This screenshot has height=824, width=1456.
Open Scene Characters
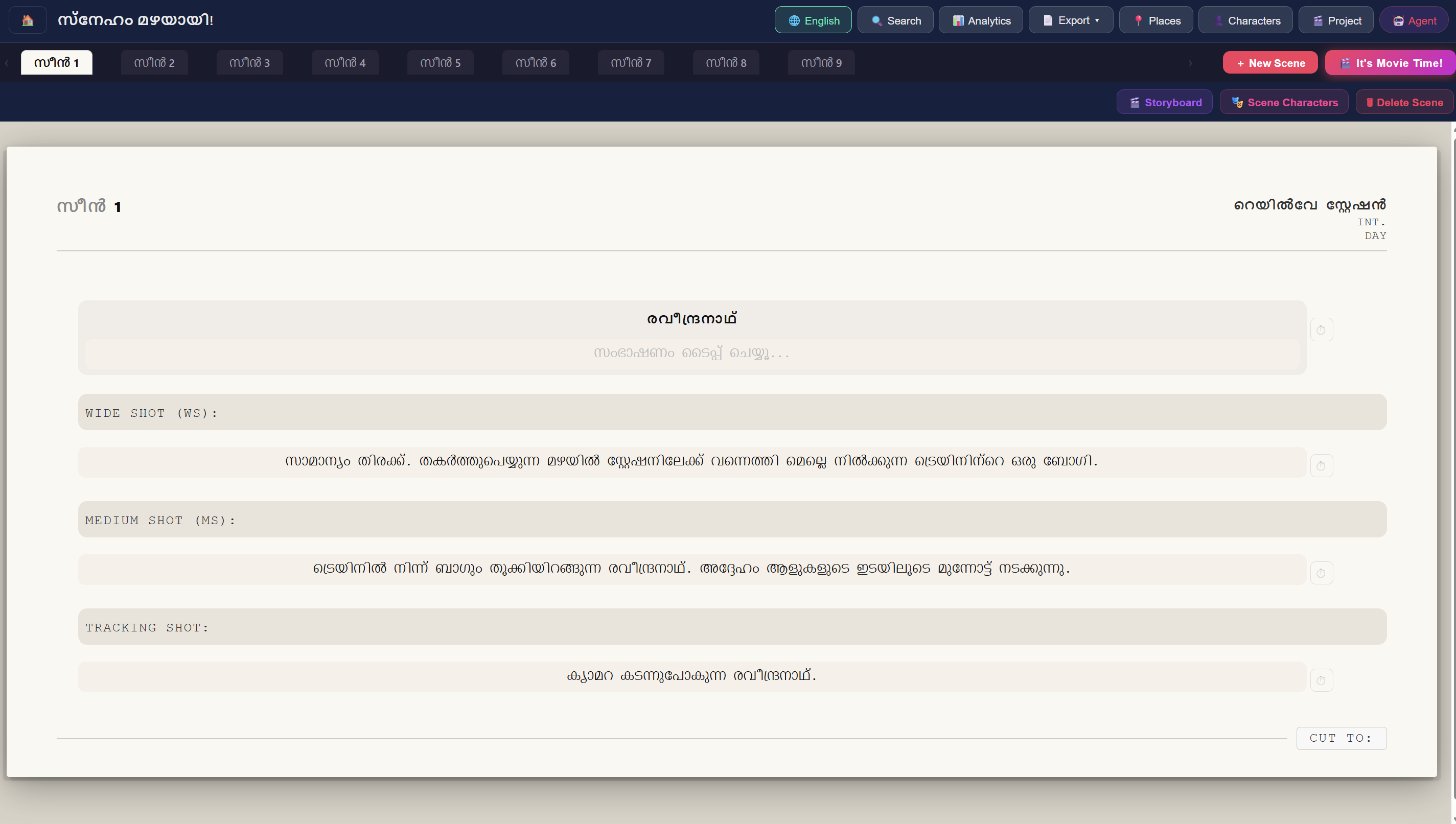(x=1284, y=102)
